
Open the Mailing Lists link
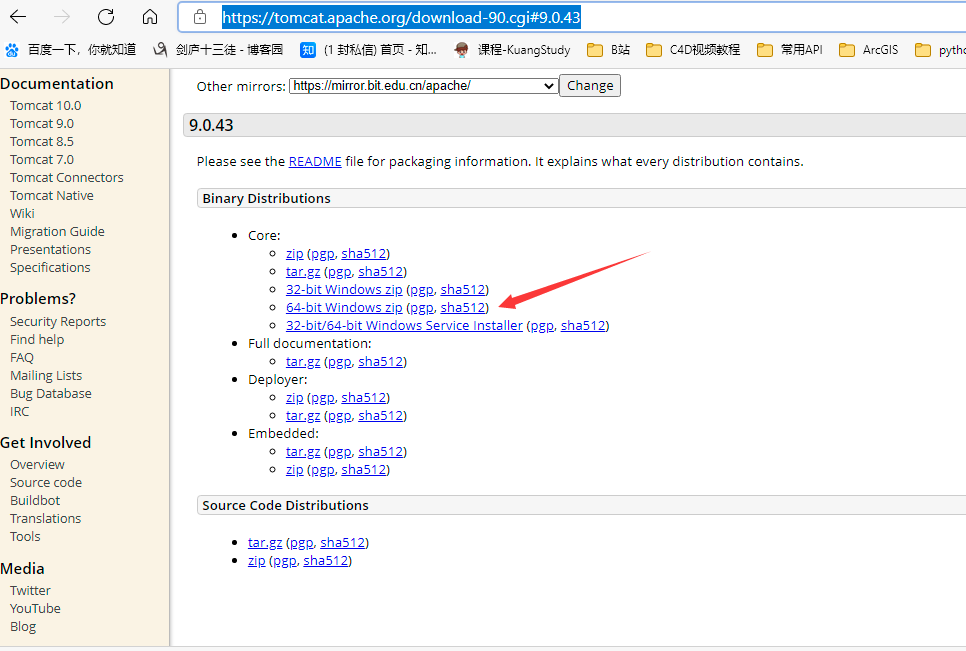46,376
